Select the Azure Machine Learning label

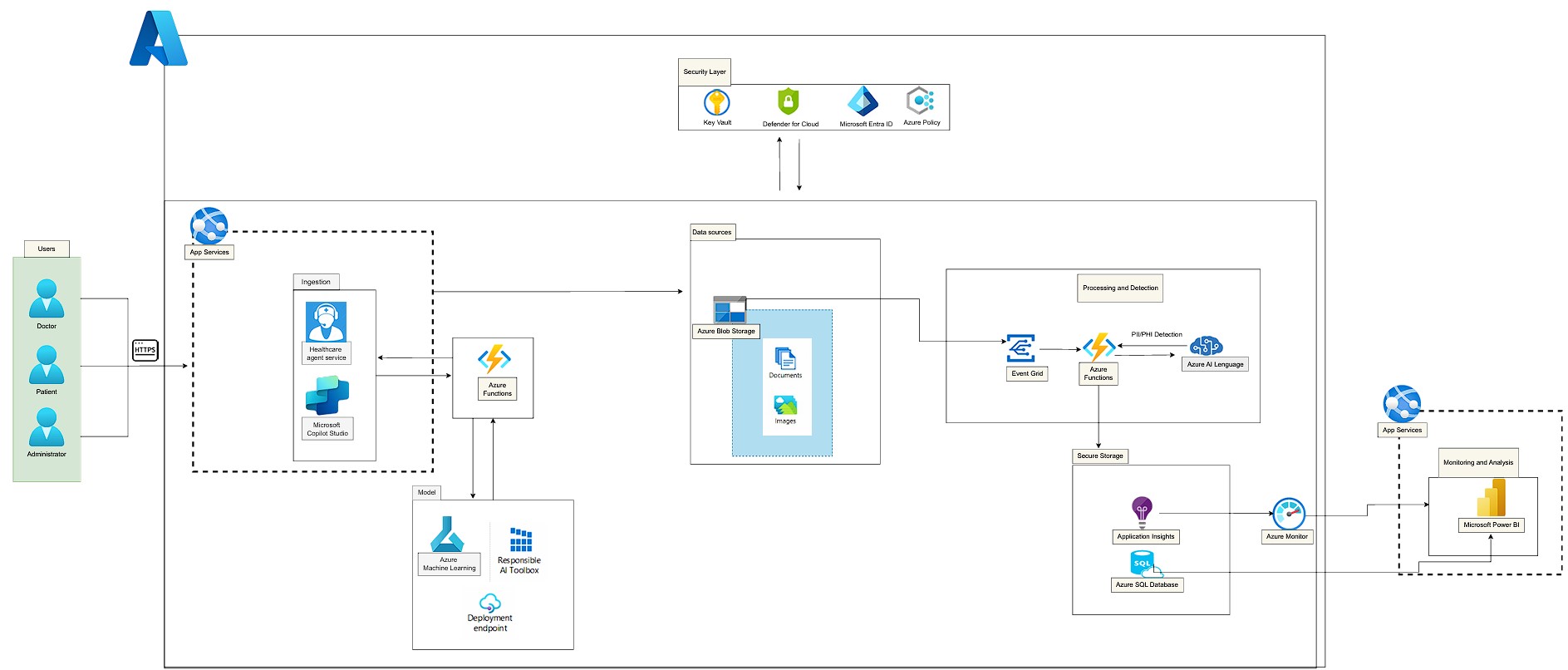coord(450,564)
